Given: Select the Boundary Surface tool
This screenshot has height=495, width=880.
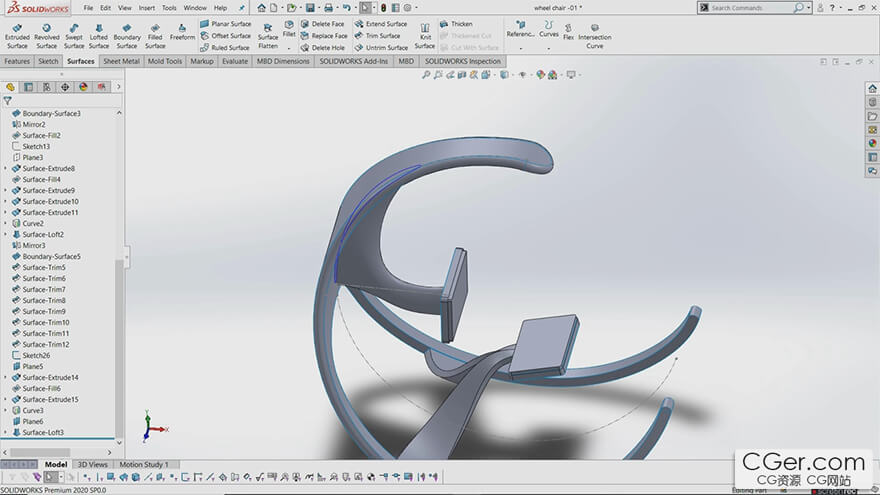Looking at the screenshot, I should coord(127,36).
